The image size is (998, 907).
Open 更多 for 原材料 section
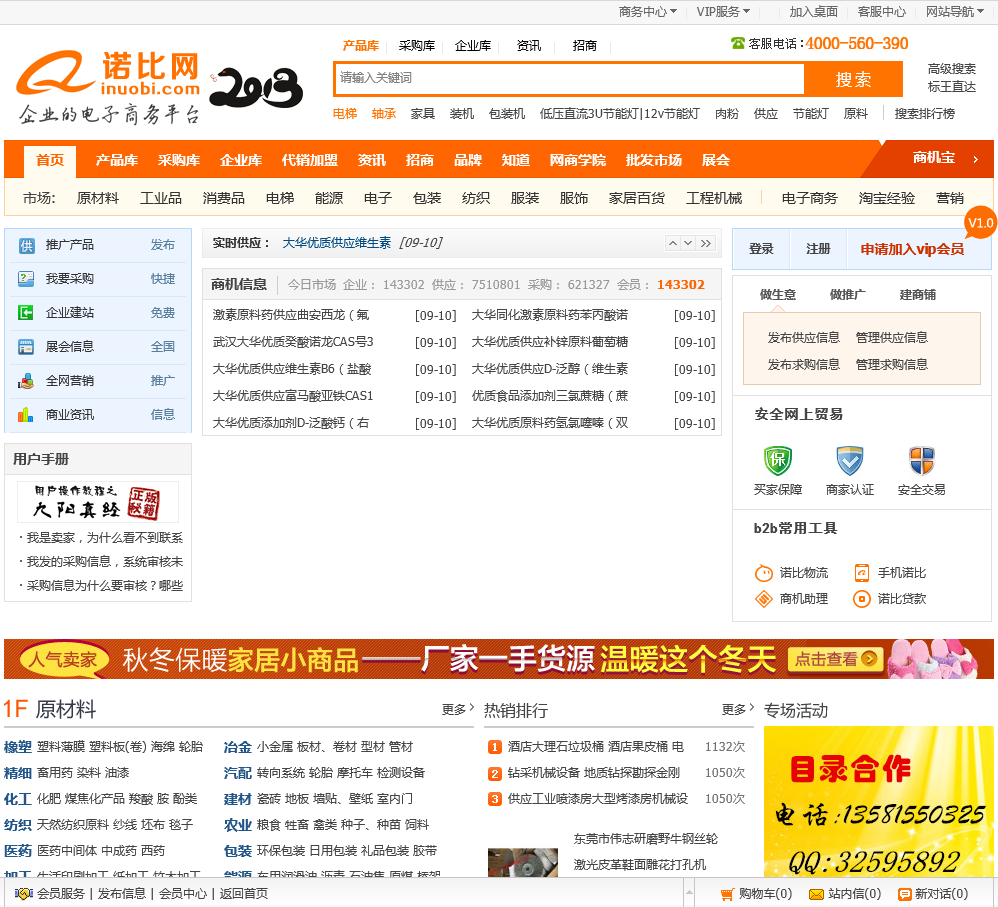(458, 708)
